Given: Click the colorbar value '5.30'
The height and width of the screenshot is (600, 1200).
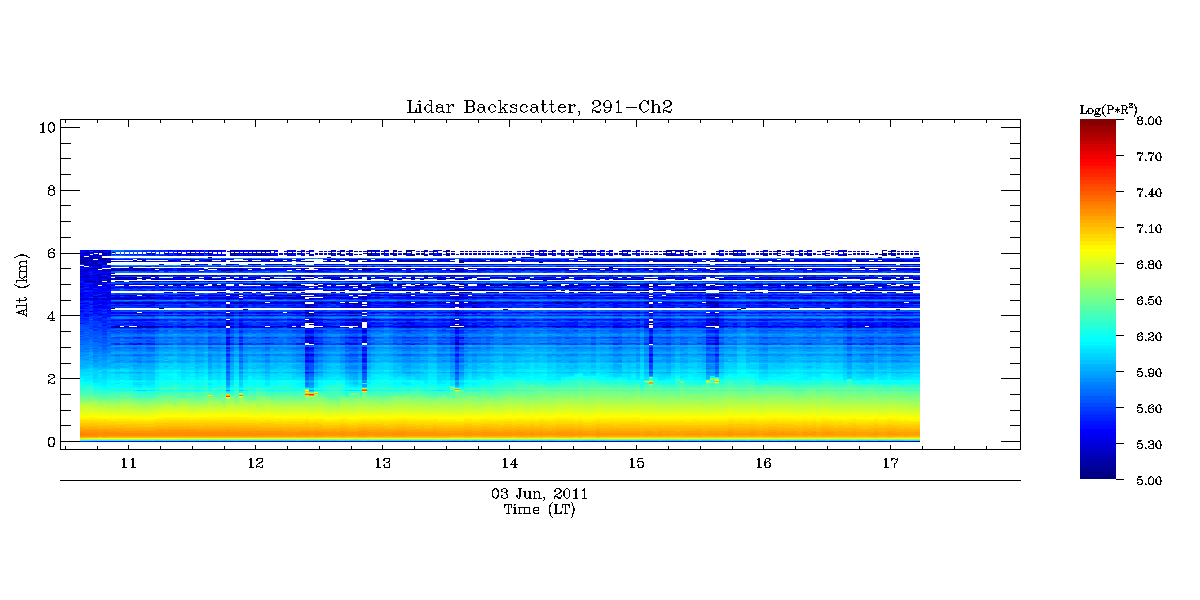Looking at the screenshot, I should (1149, 445).
